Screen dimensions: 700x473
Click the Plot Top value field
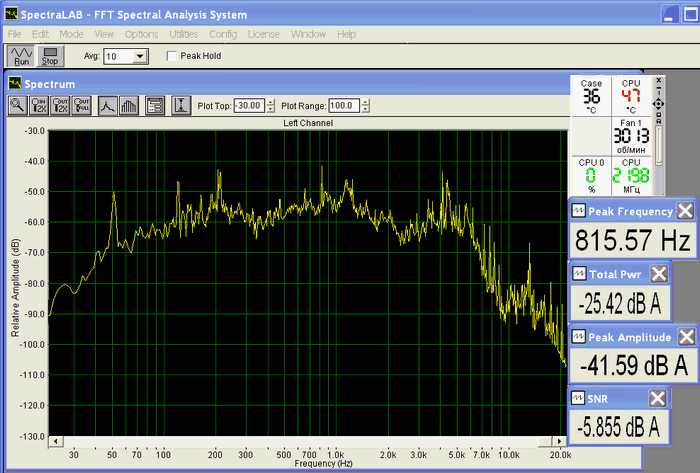coord(249,105)
